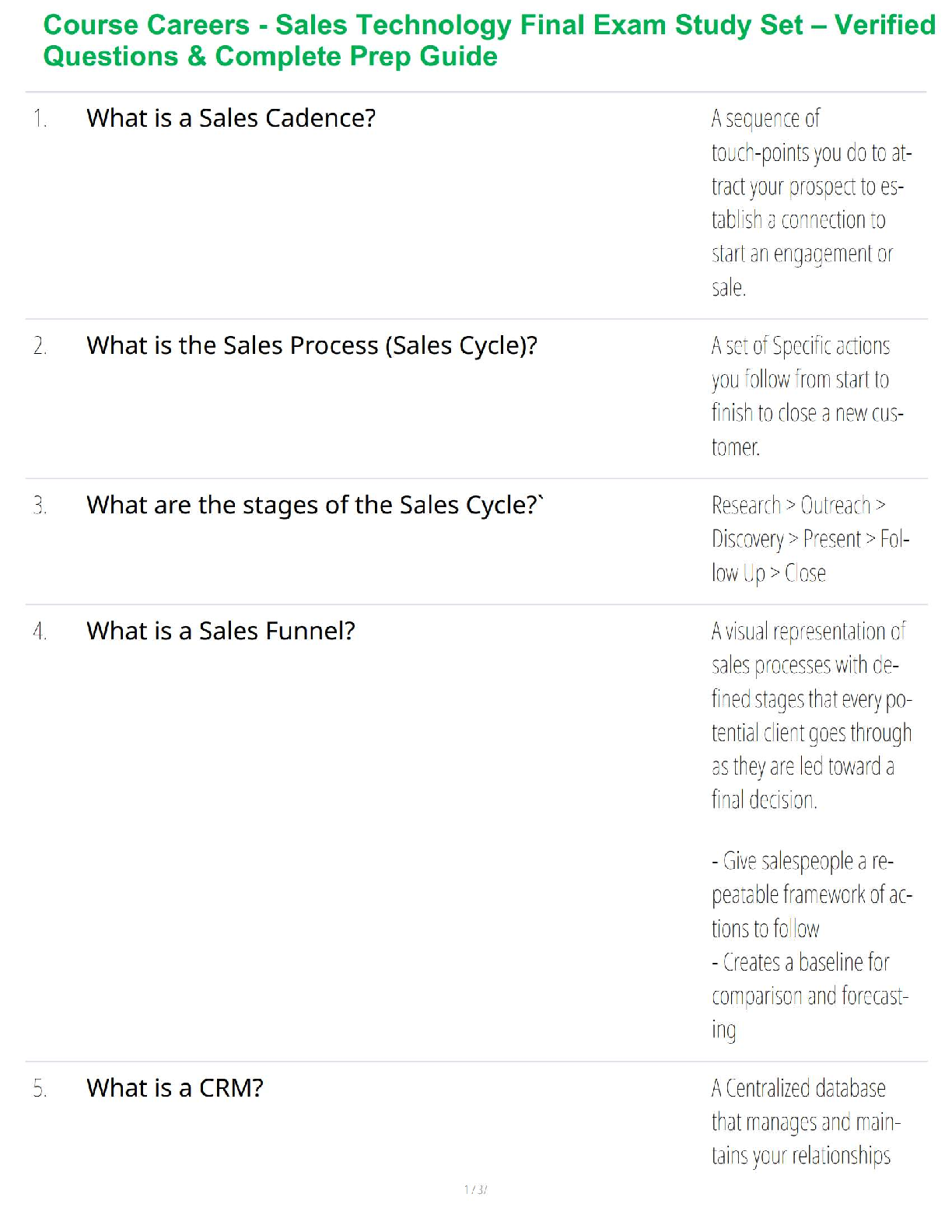Click the "A Centralized database" CRM answer
This screenshot has height=1232, width=952.
click(804, 1122)
